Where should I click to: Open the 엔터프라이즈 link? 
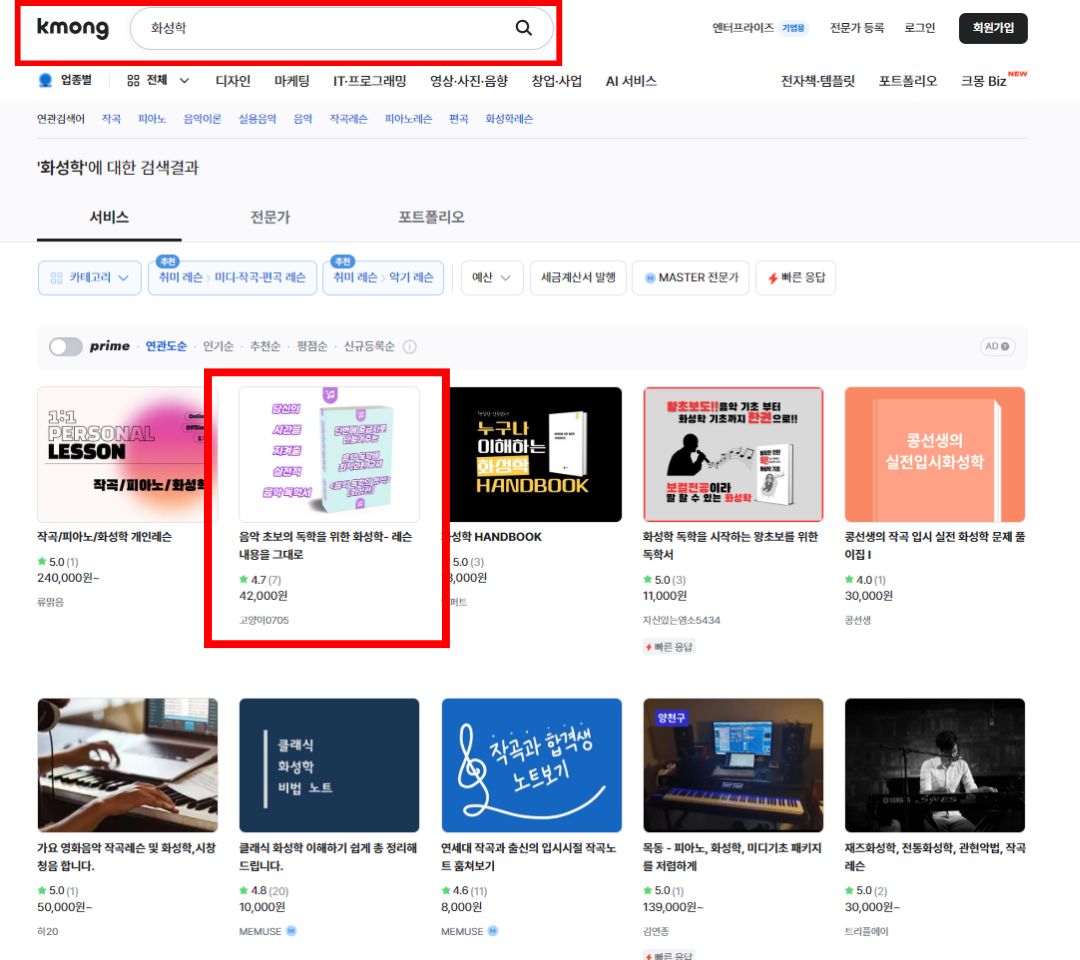[742, 28]
